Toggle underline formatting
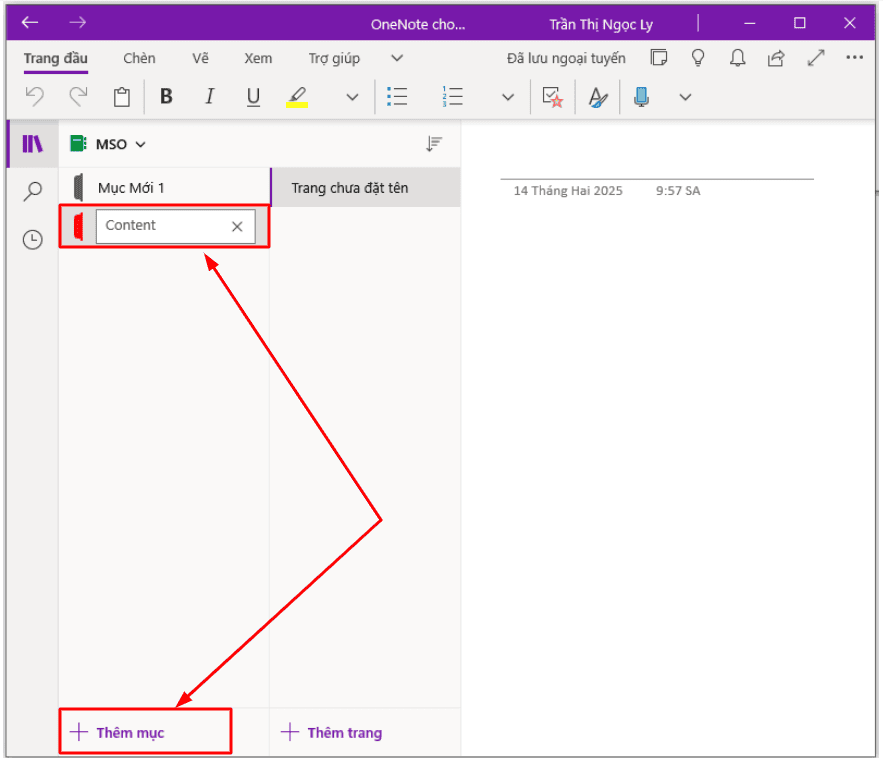The image size is (883, 761). tap(253, 97)
